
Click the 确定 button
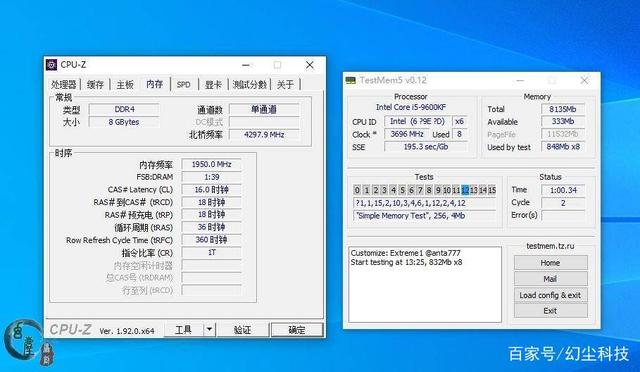tap(297, 330)
